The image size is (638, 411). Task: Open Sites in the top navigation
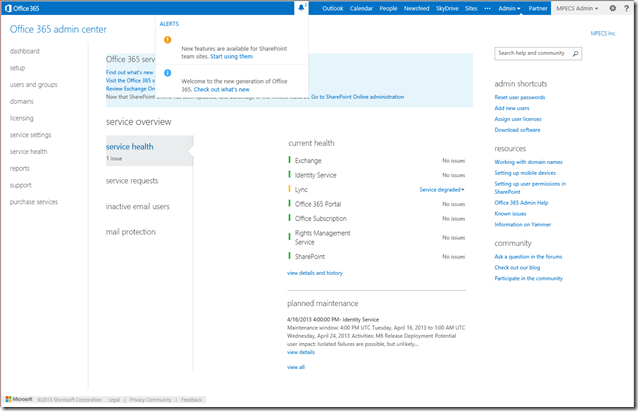471,8
